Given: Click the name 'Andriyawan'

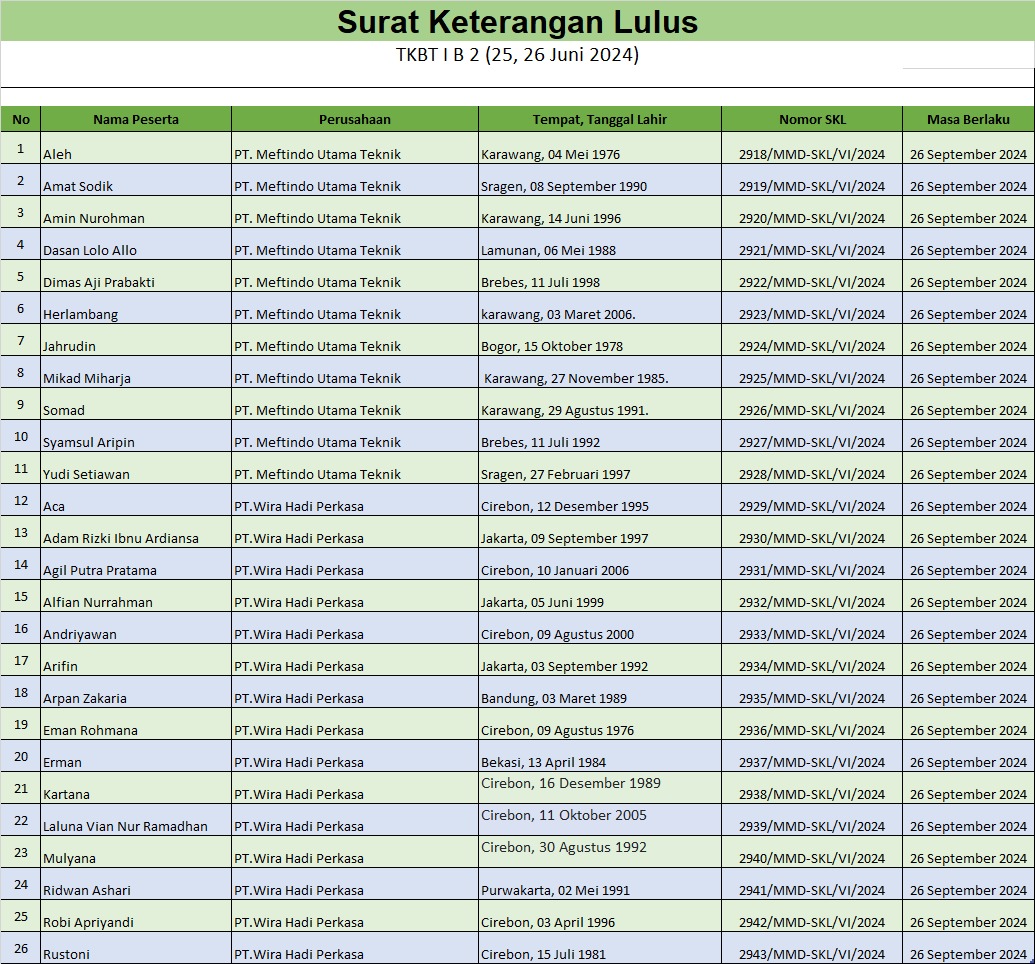Looking at the screenshot, I should click(x=80, y=635).
